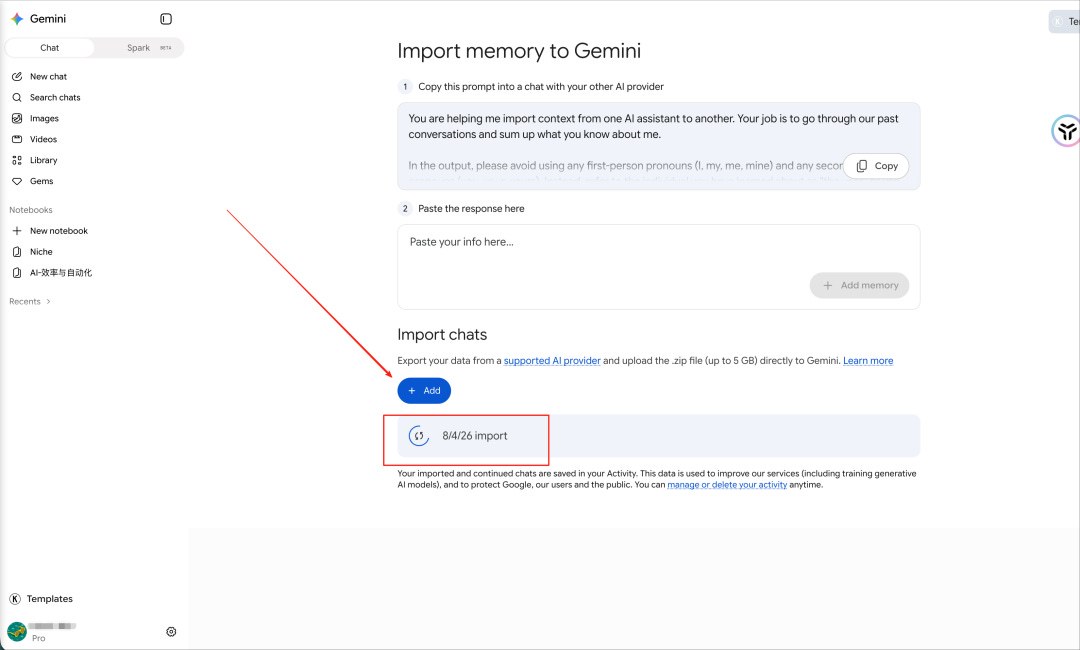1080x650 pixels.
Task: Select the 8/4/26 import entry
Action: pos(658,436)
